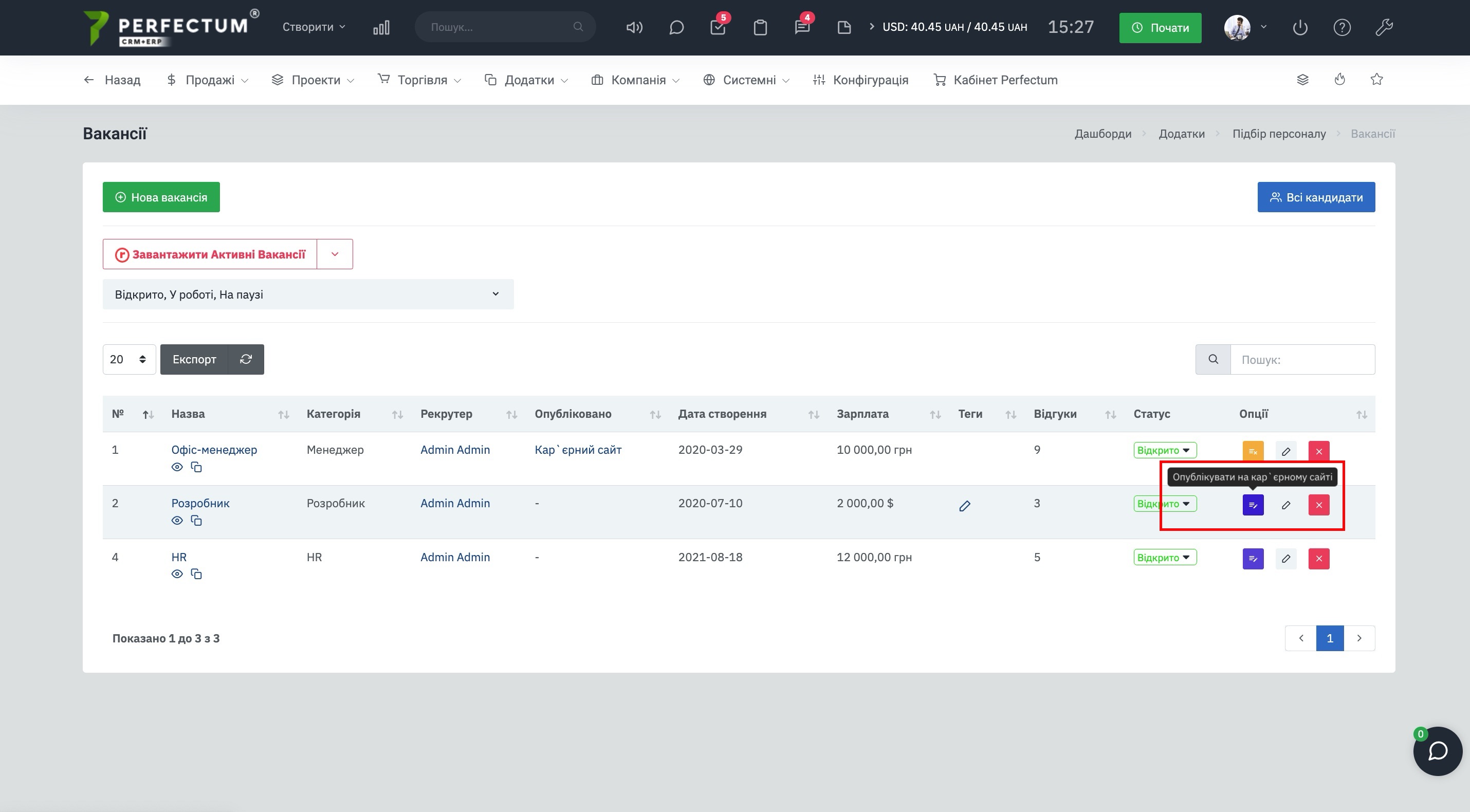
Task: Open Відкрито status dropdown for Офіс-менеджер
Action: coord(1165,450)
